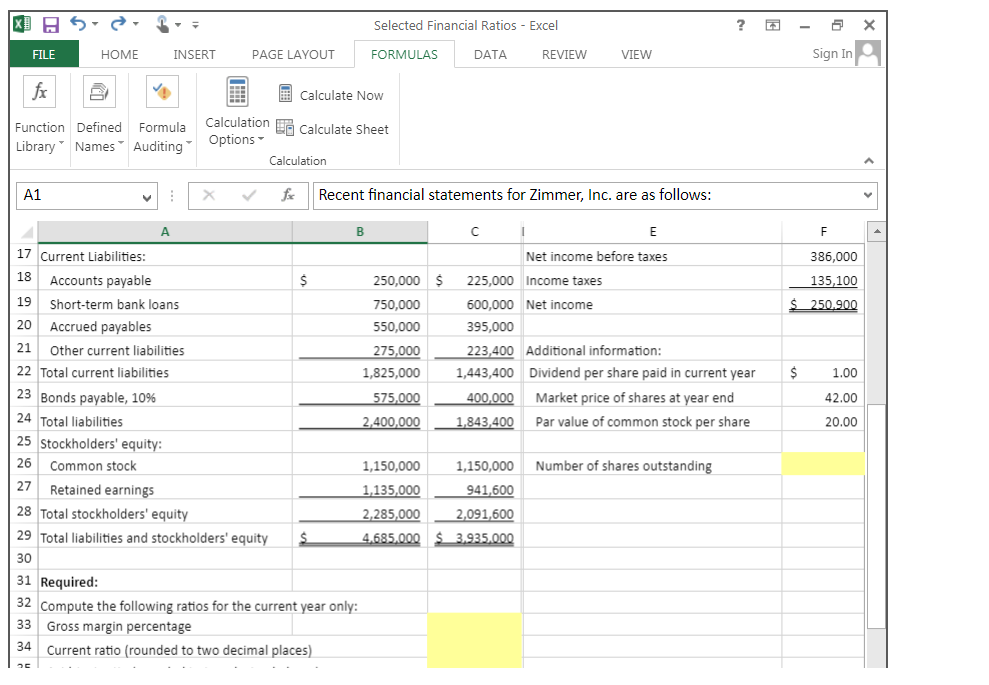Switch to the VIEW tab
Image resolution: width=989 pixels, height=685 pixels.
click(636, 55)
